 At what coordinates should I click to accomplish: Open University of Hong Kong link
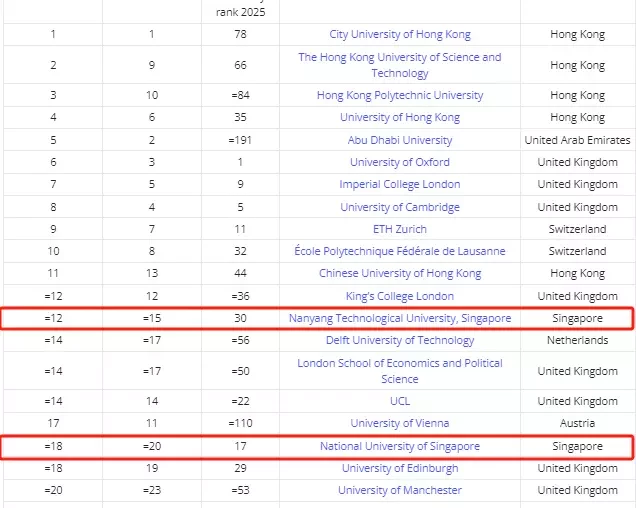[400, 117]
